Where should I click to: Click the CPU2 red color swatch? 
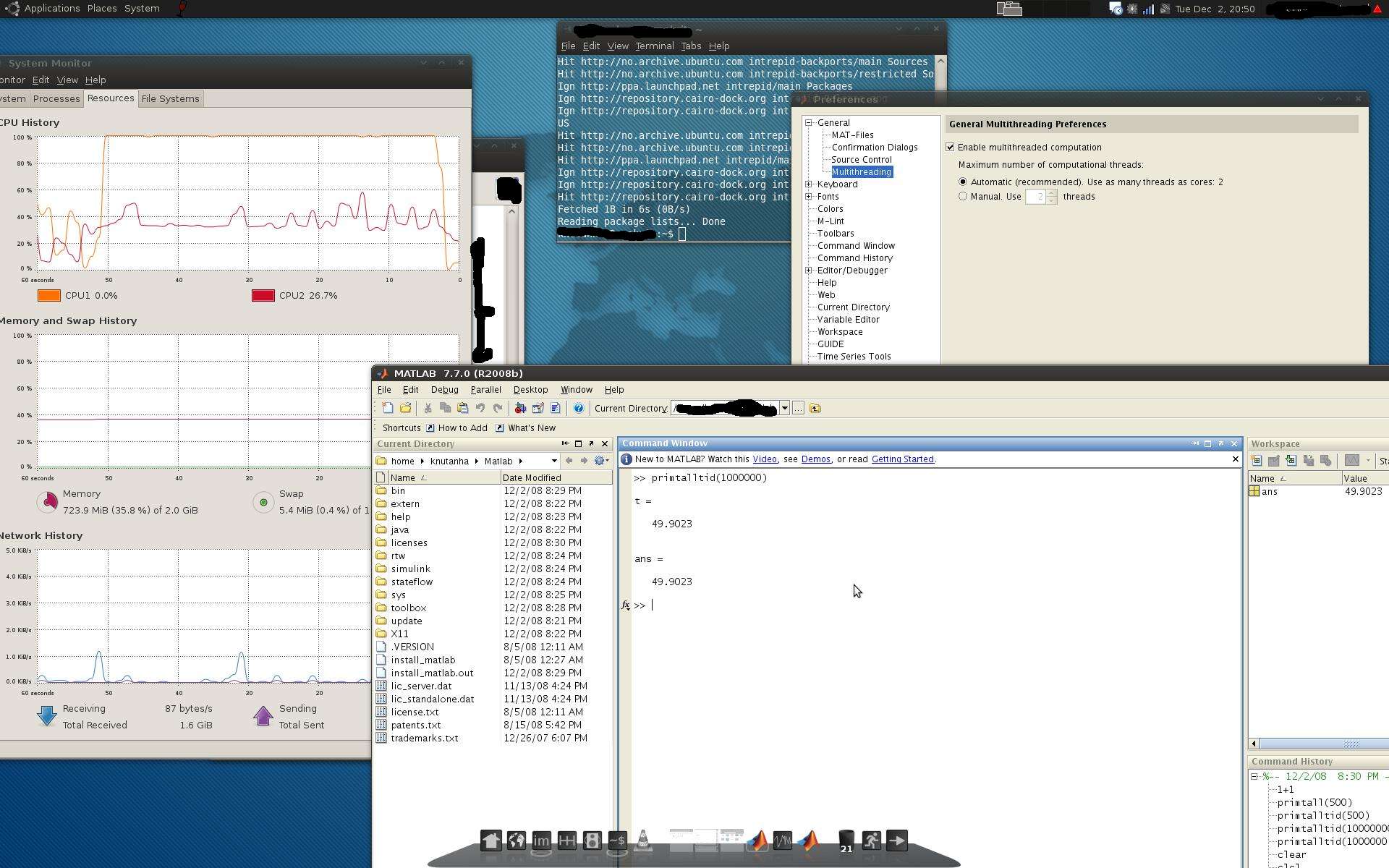[x=263, y=295]
